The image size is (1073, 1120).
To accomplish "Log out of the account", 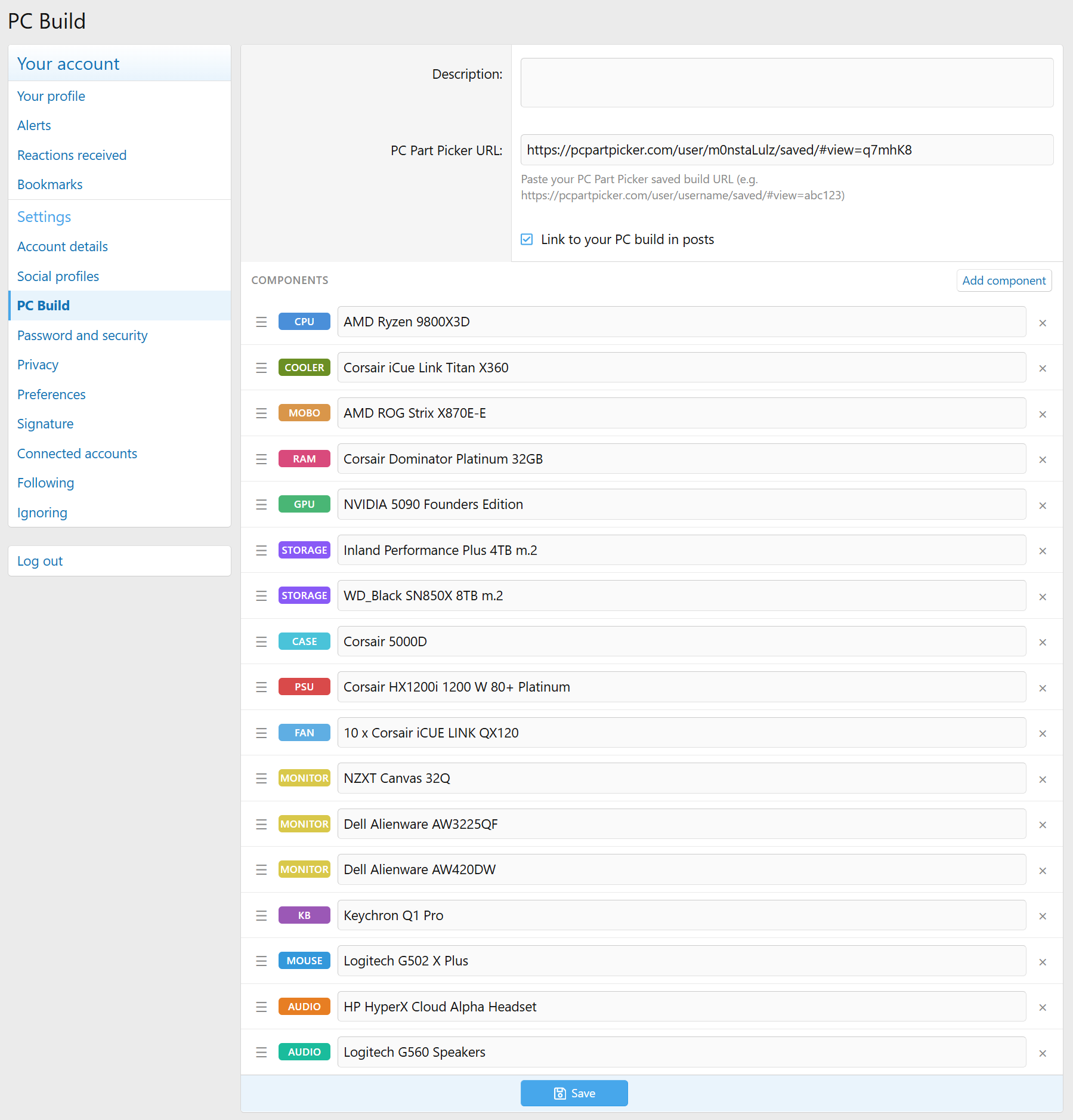I will point(40,561).
